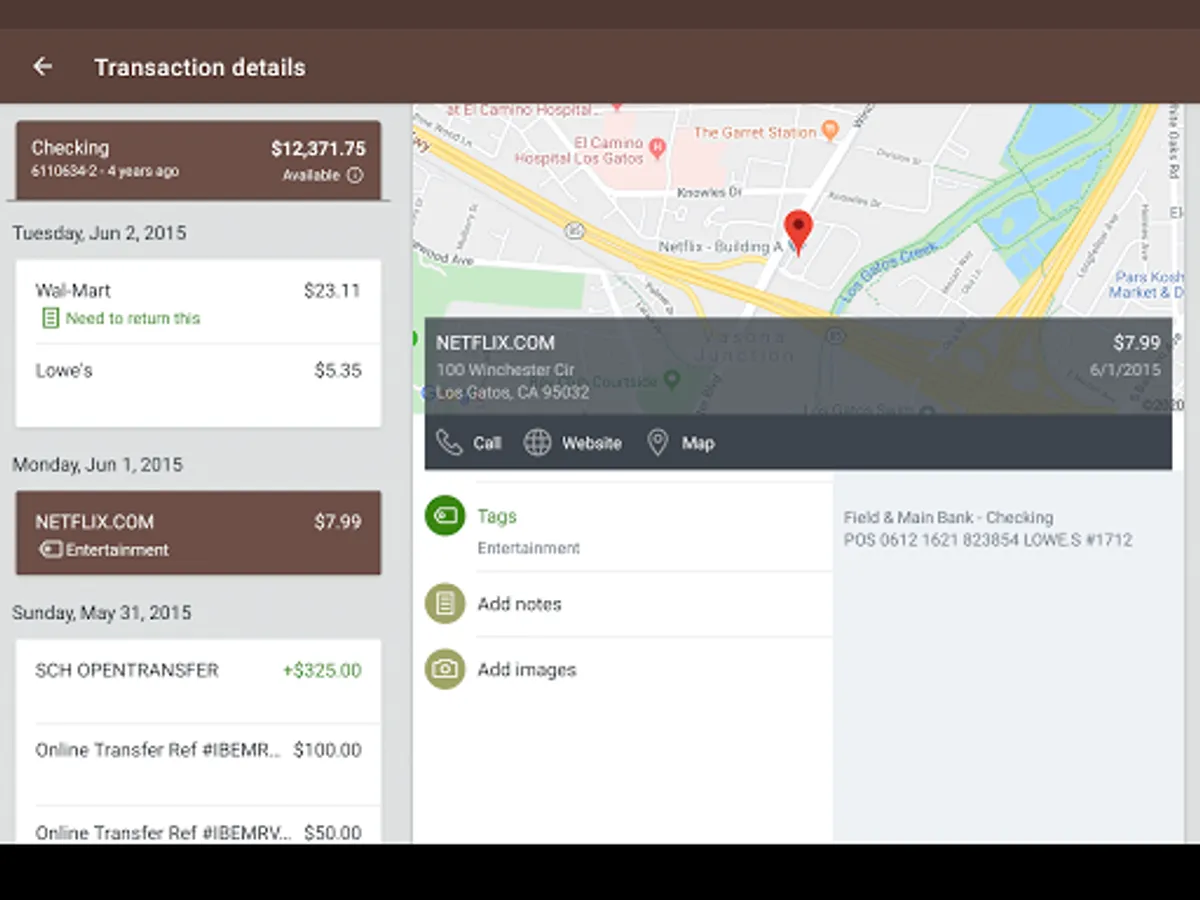Open the SCH OPENTRANSFER transaction
The image size is (1200, 900).
[198, 682]
